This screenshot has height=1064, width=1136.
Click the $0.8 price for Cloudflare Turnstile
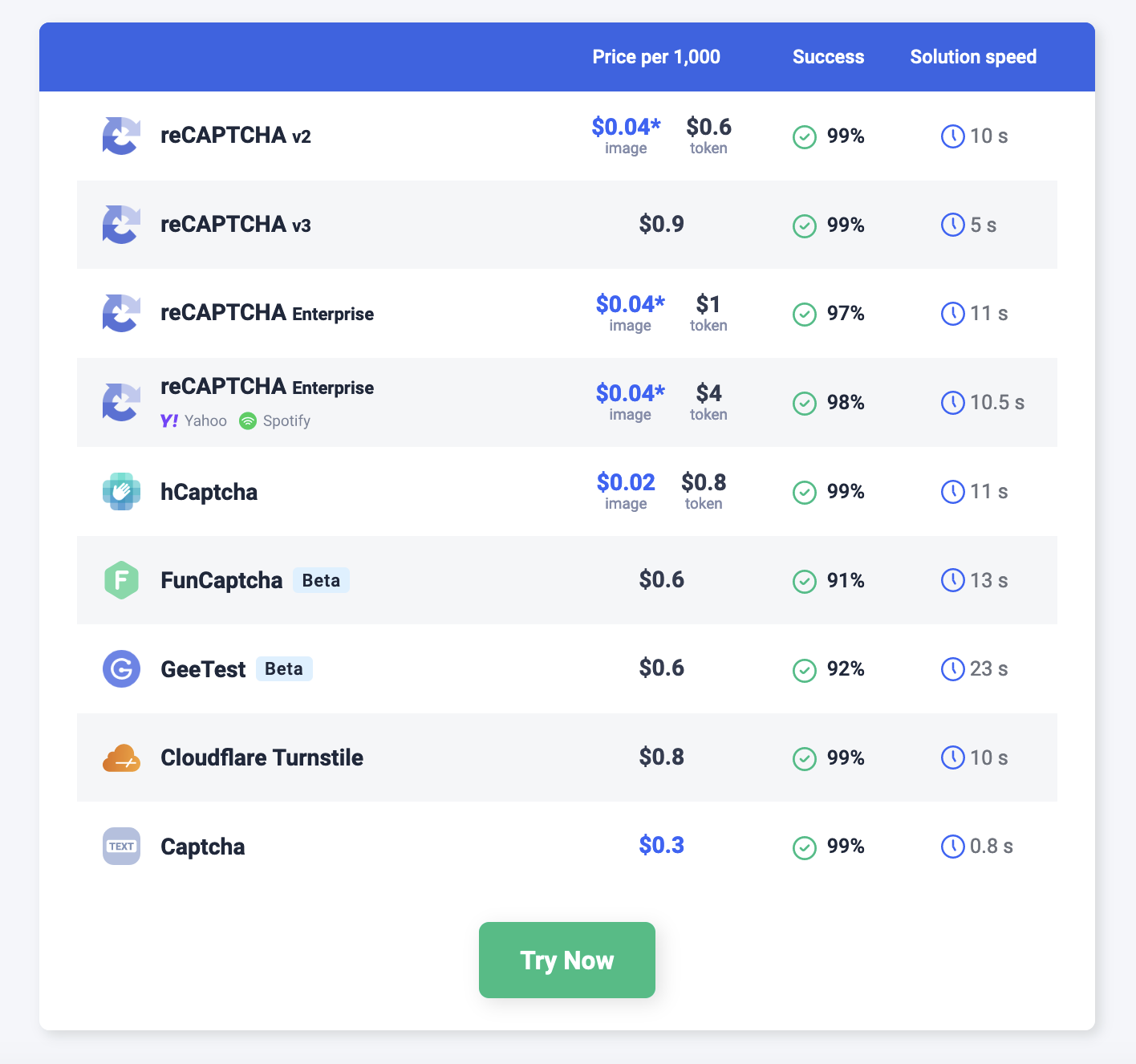(x=662, y=757)
